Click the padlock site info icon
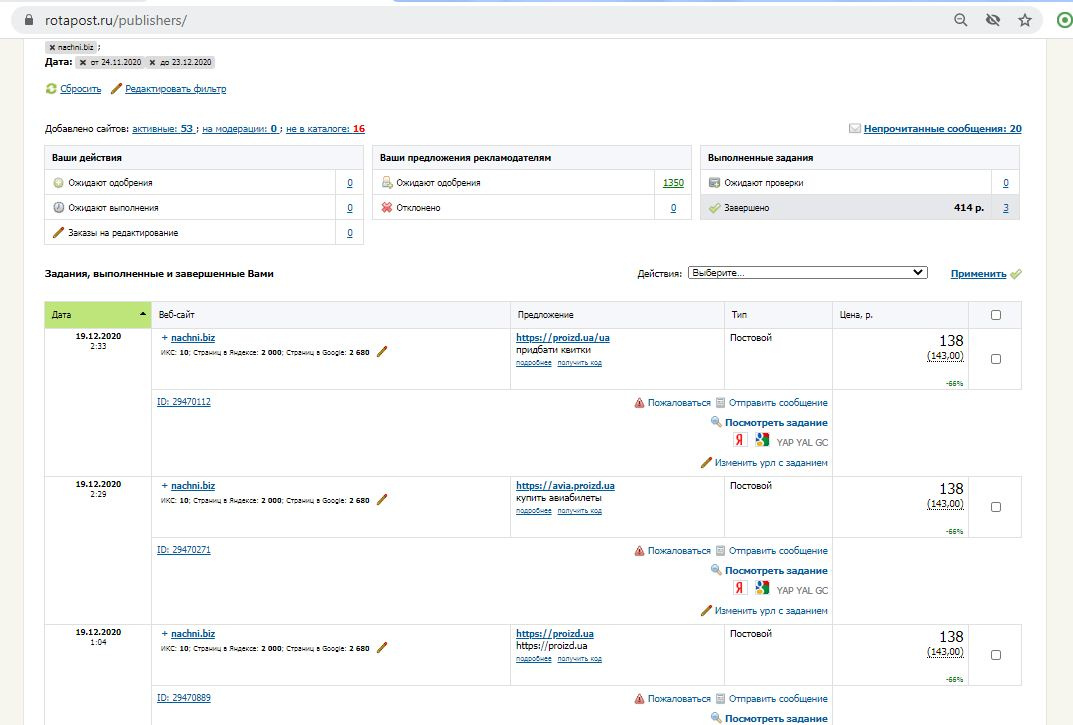This screenshot has width=1073, height=725. [x=29, y=20]
